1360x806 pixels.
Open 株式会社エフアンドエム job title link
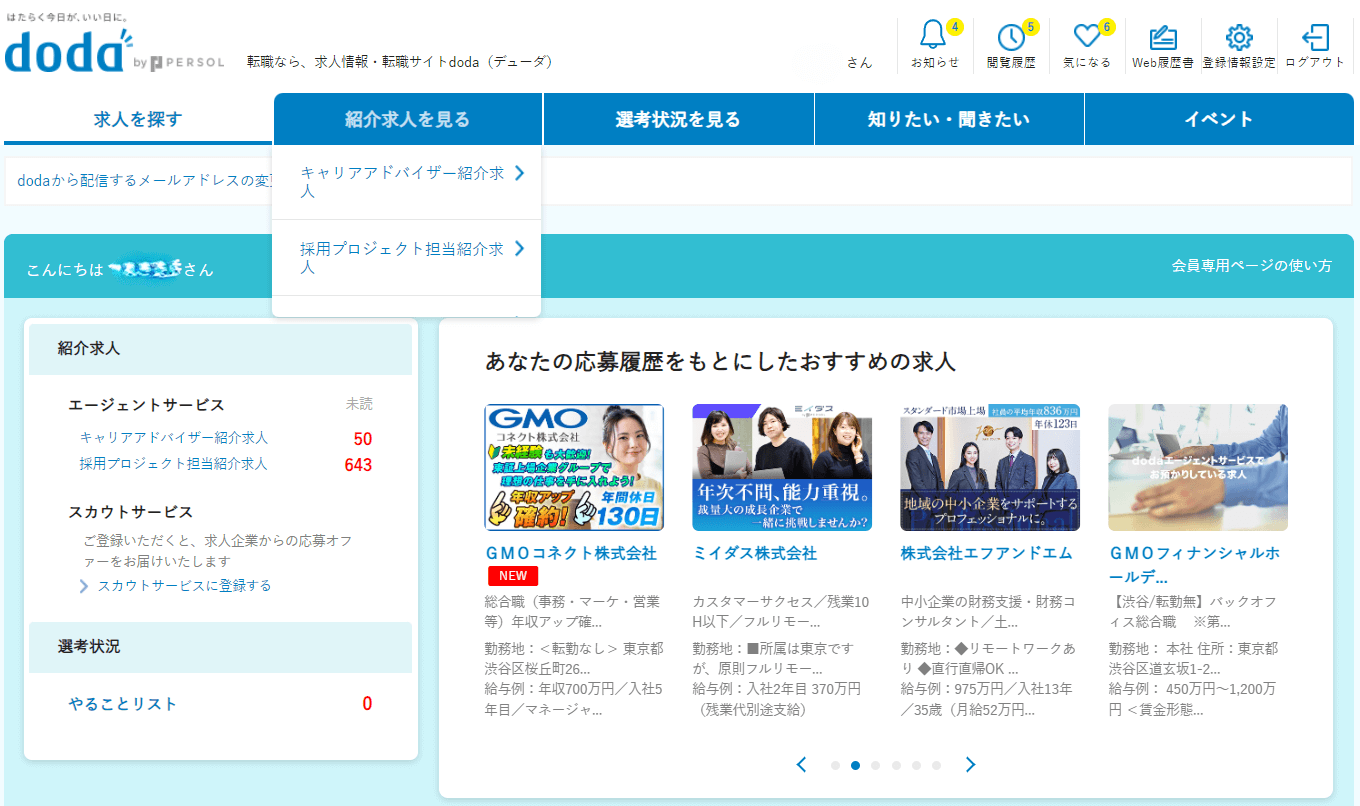pos(986,553)
